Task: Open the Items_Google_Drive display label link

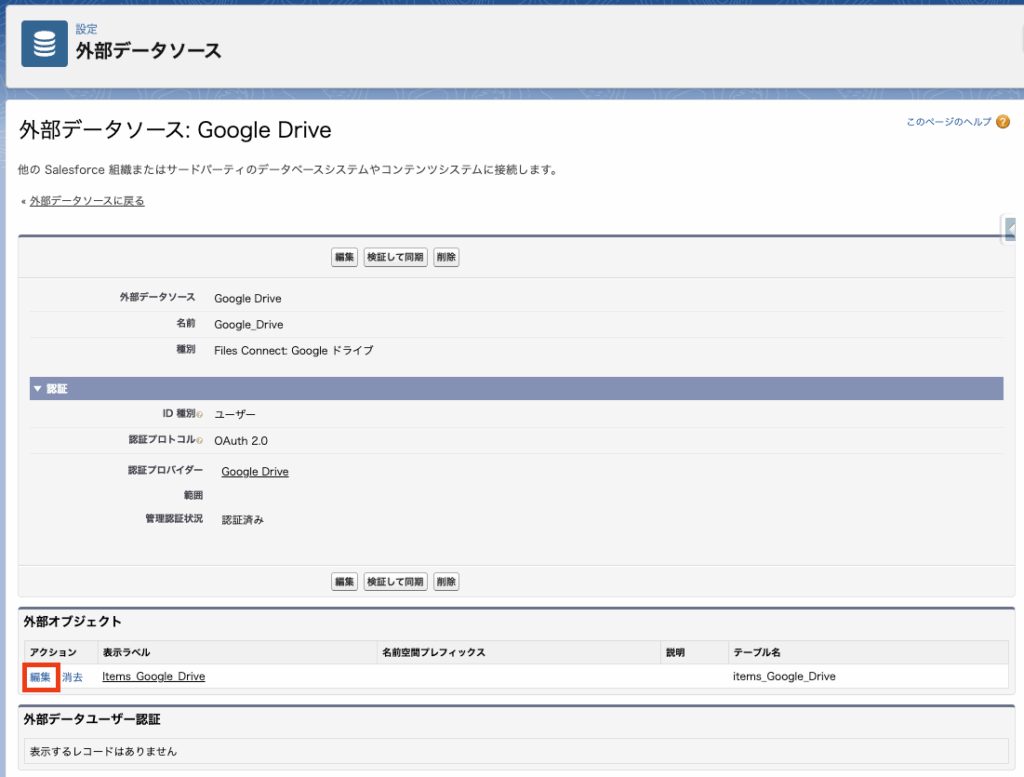Action: 153,677
